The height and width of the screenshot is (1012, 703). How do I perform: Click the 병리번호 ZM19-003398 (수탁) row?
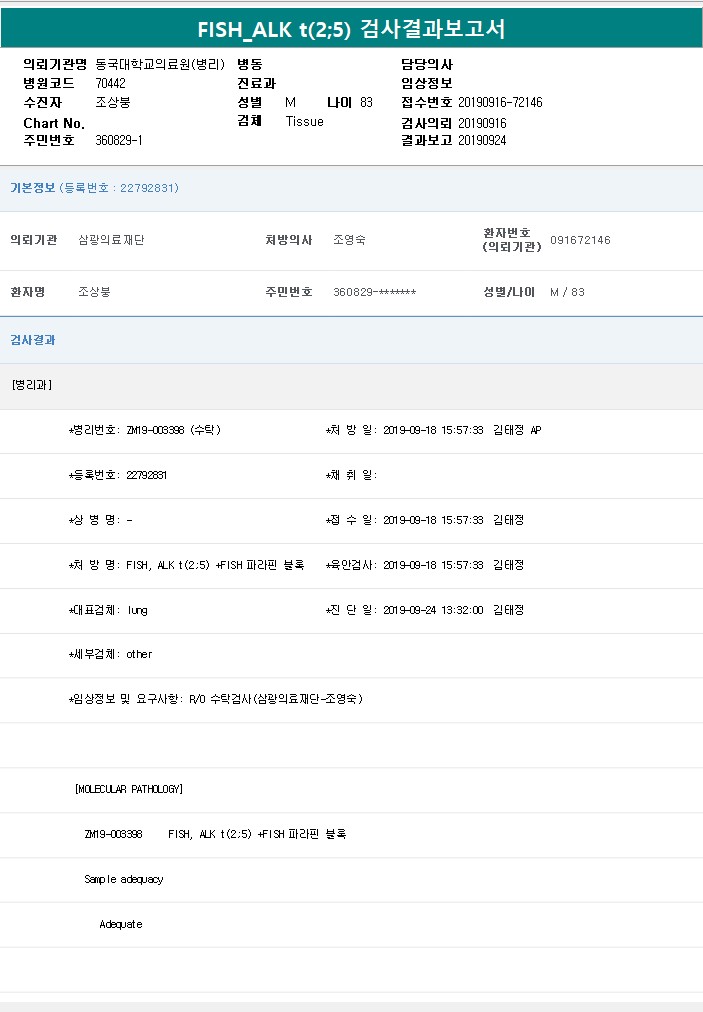pos(144,430)
